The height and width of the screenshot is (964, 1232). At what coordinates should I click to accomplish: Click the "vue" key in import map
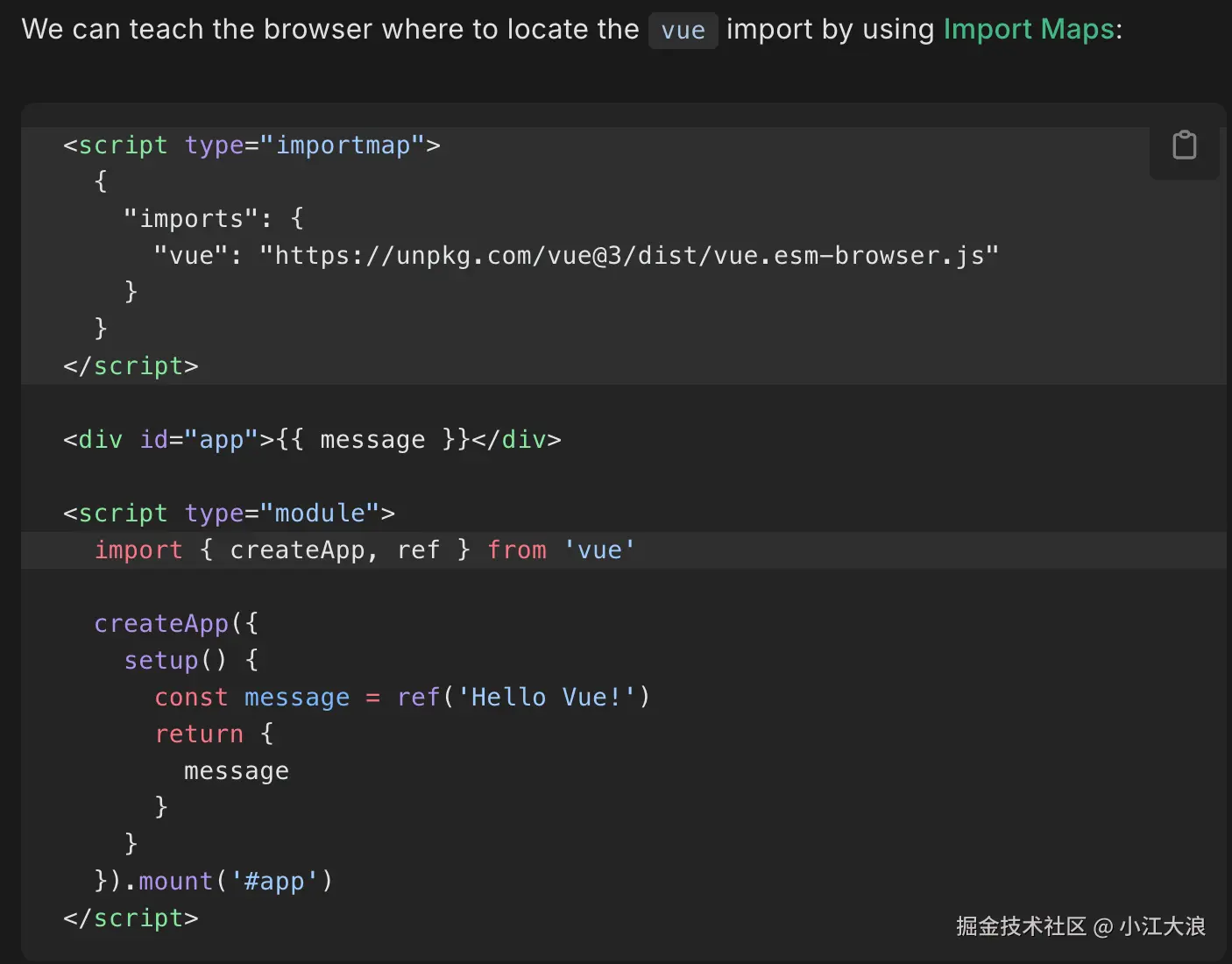coord(191,256)
